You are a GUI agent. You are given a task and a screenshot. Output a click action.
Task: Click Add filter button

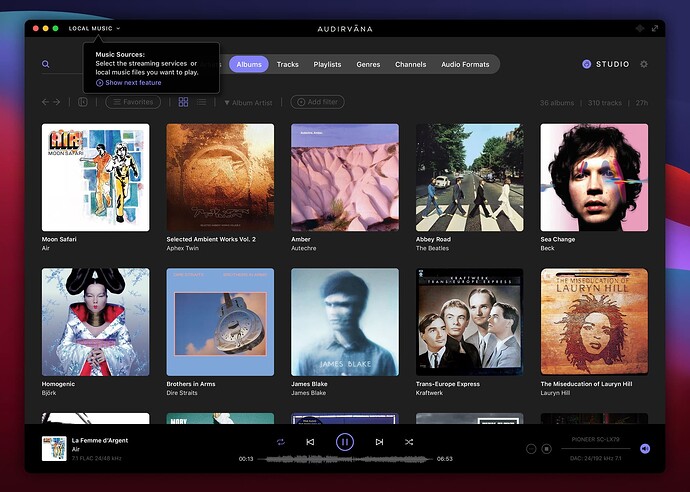pos(317,102)
